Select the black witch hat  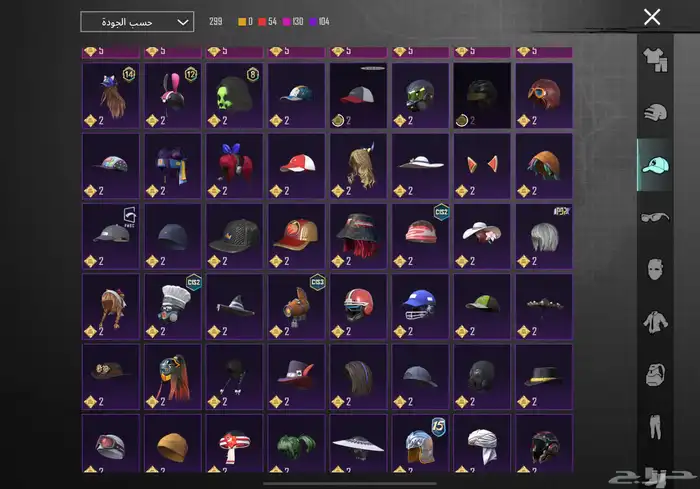tap(236, 305)
